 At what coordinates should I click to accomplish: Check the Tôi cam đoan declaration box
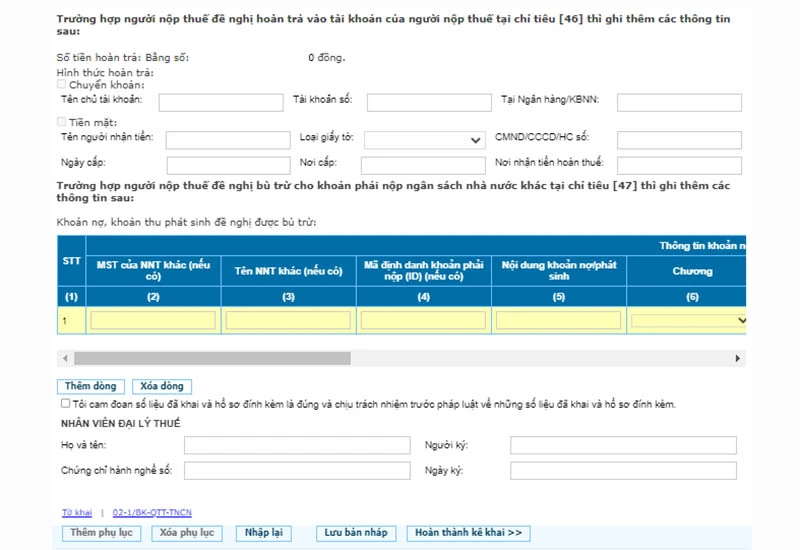point(66,405)
